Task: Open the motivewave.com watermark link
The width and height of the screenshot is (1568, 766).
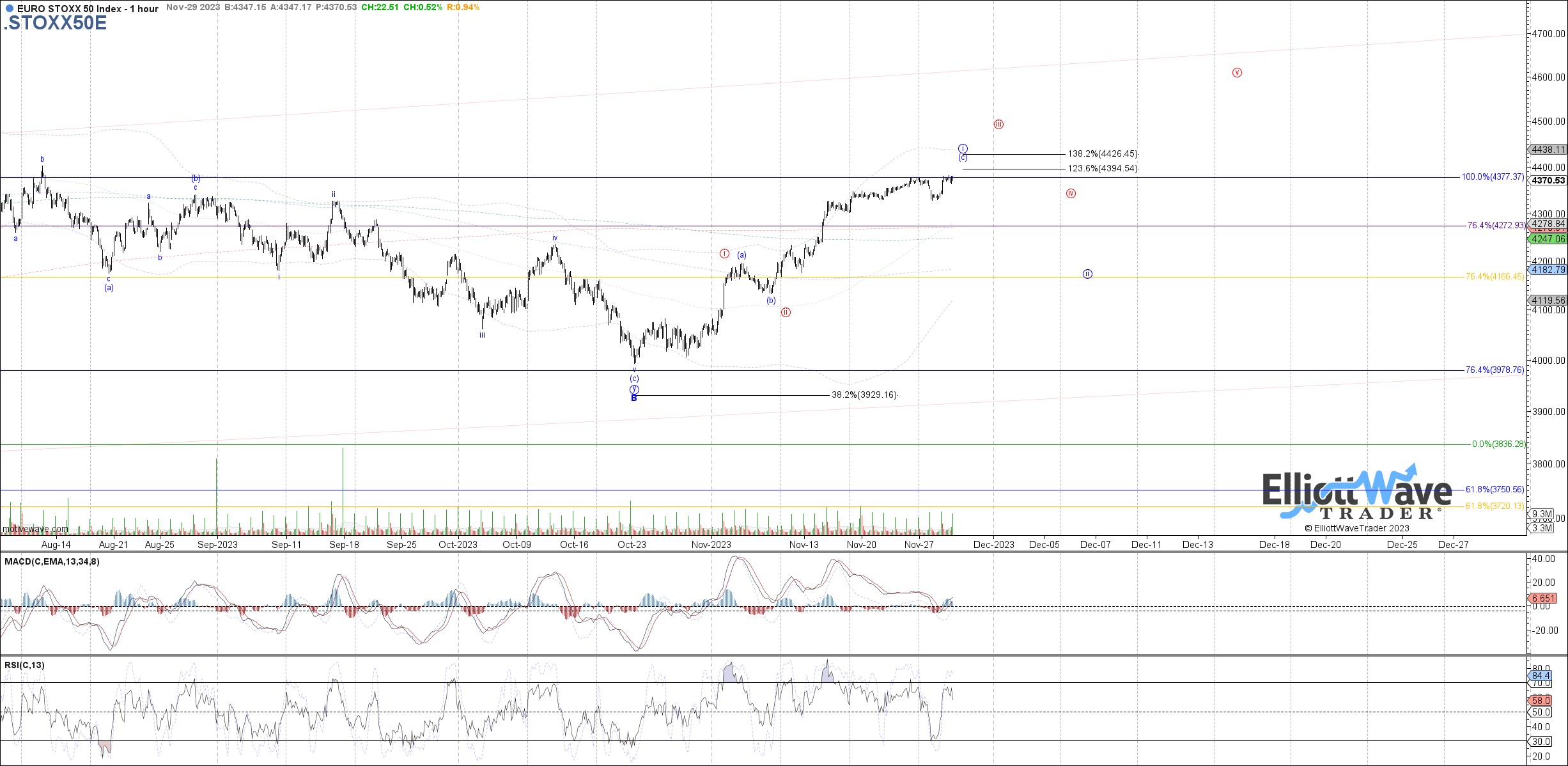Action: [35, 529]
